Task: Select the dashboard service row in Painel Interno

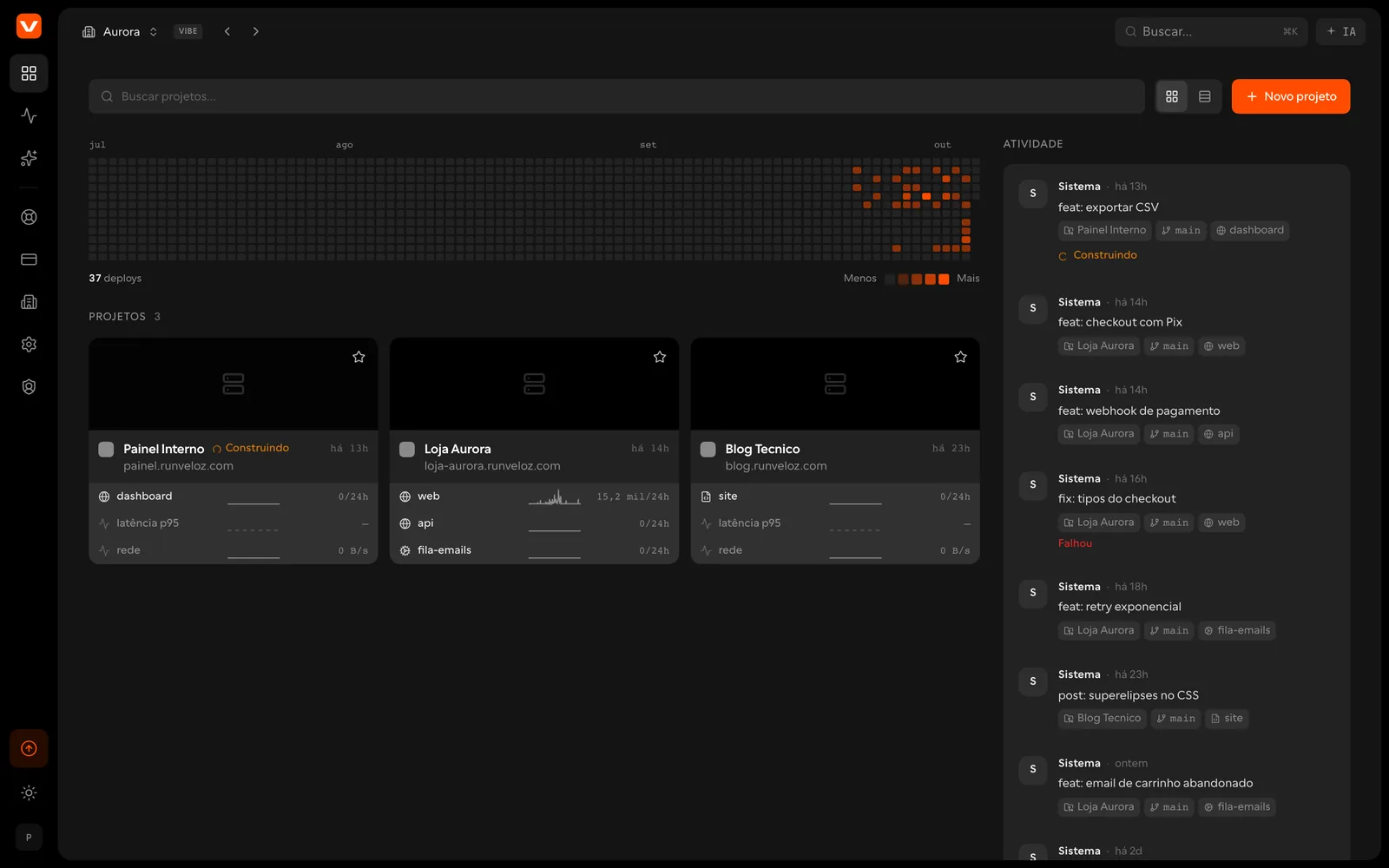Action: pyautogui.click(x=233, y=496)
